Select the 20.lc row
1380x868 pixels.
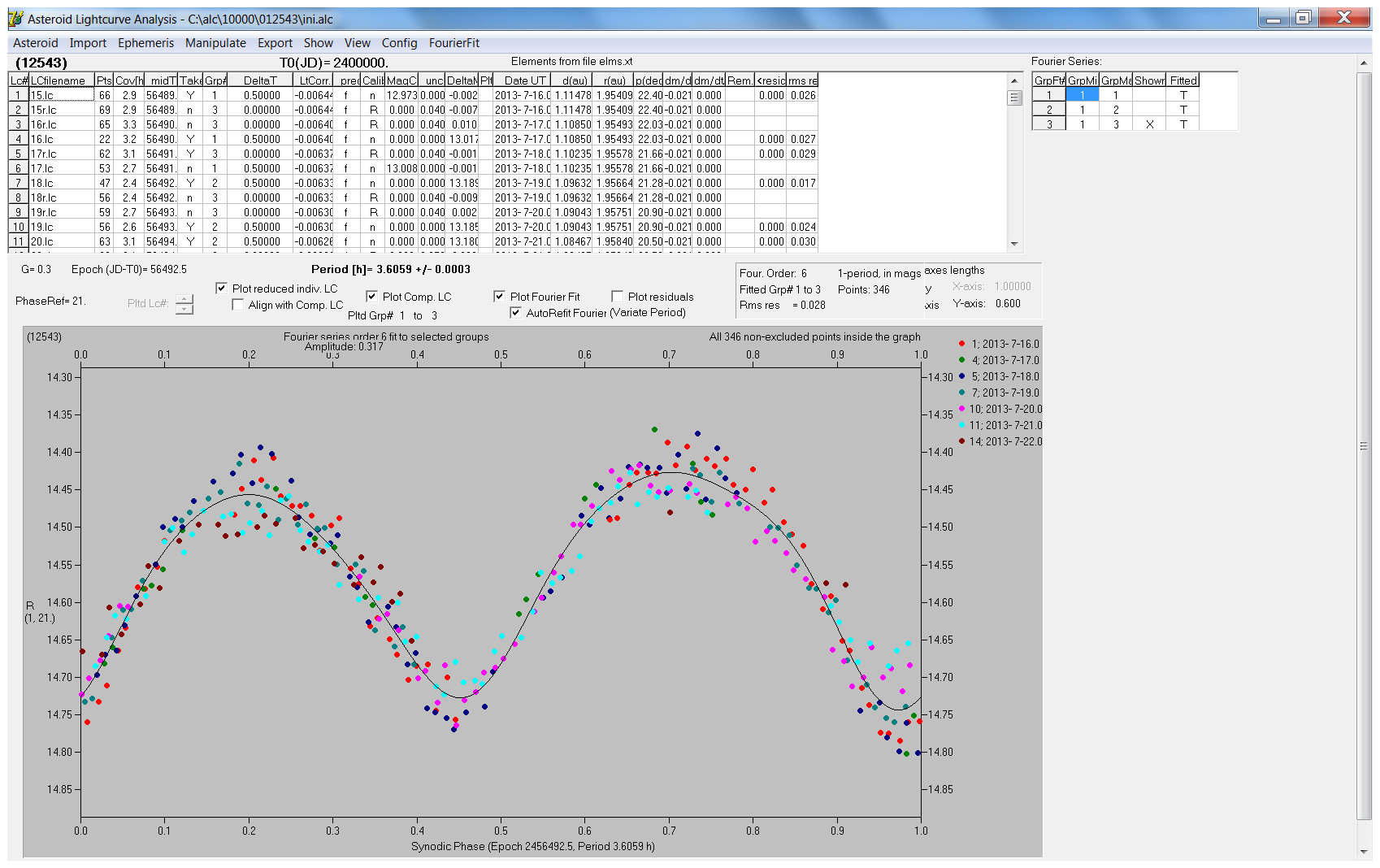[413, 241]
